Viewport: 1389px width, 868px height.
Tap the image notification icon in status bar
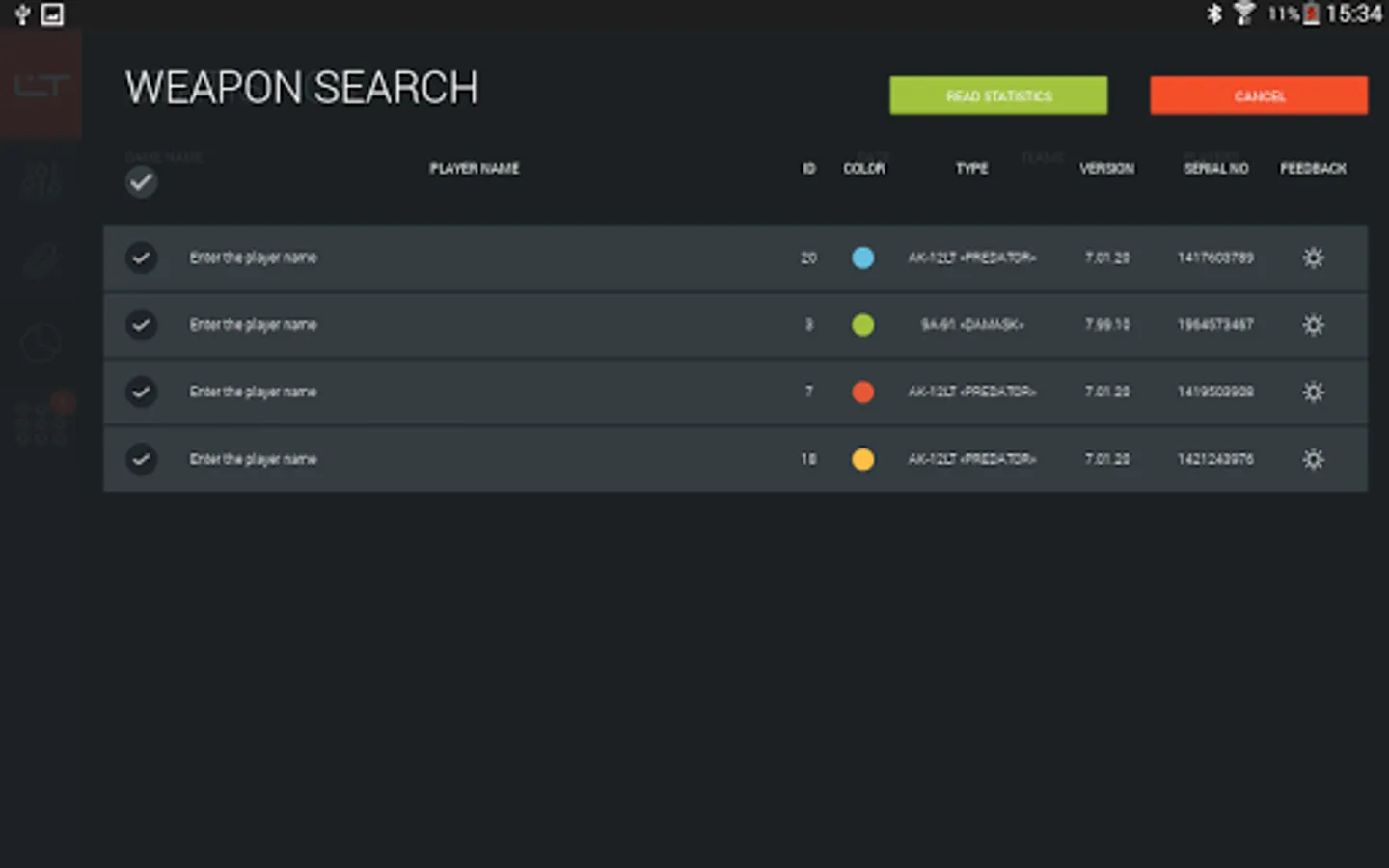tap(53, 14)
